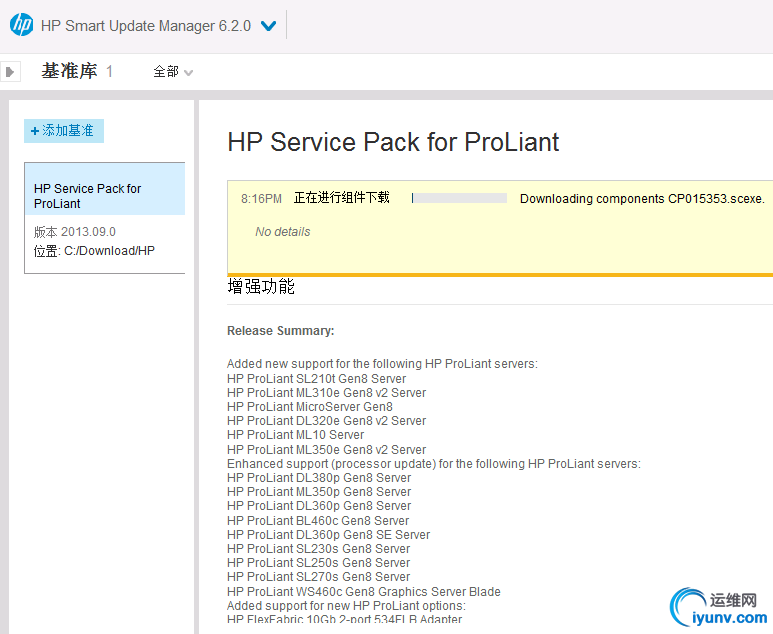The height and width of the screenshot is (634, 773).
Task: Click the Added support for new HP ProLiant options line
Action: point(346,606)
